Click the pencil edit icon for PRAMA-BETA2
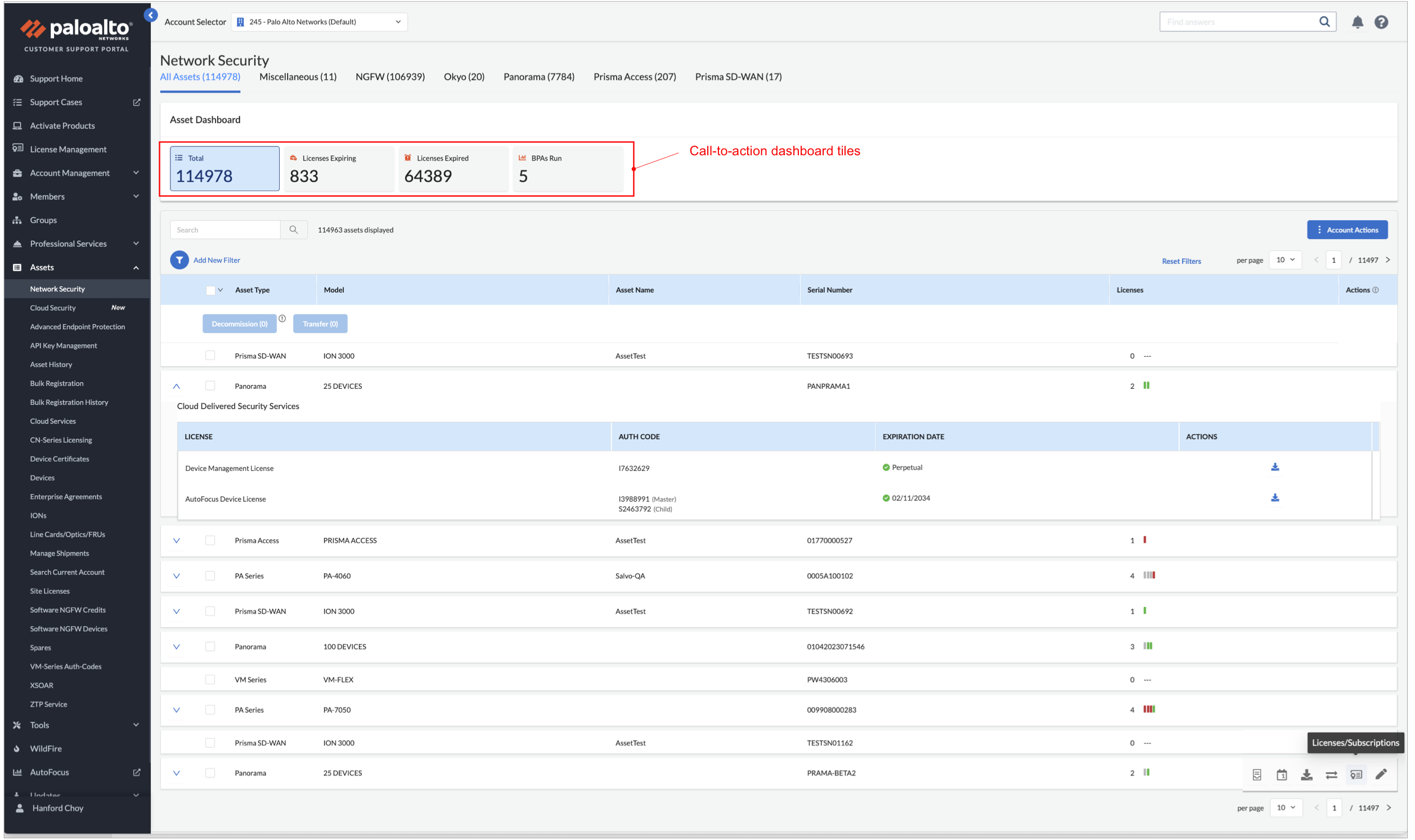Image resolution: width=1415 pixels, height=840 pixels. tap(1381, 774)
